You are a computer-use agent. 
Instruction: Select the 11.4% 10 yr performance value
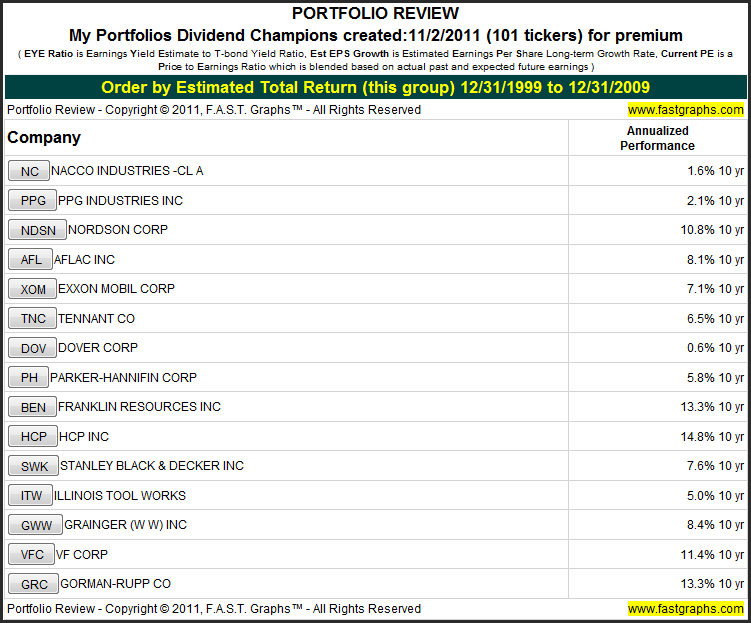coord(712,555)
